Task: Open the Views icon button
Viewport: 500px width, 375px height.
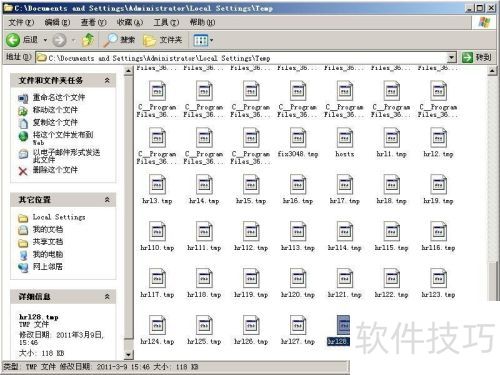Action: [201, 40]
